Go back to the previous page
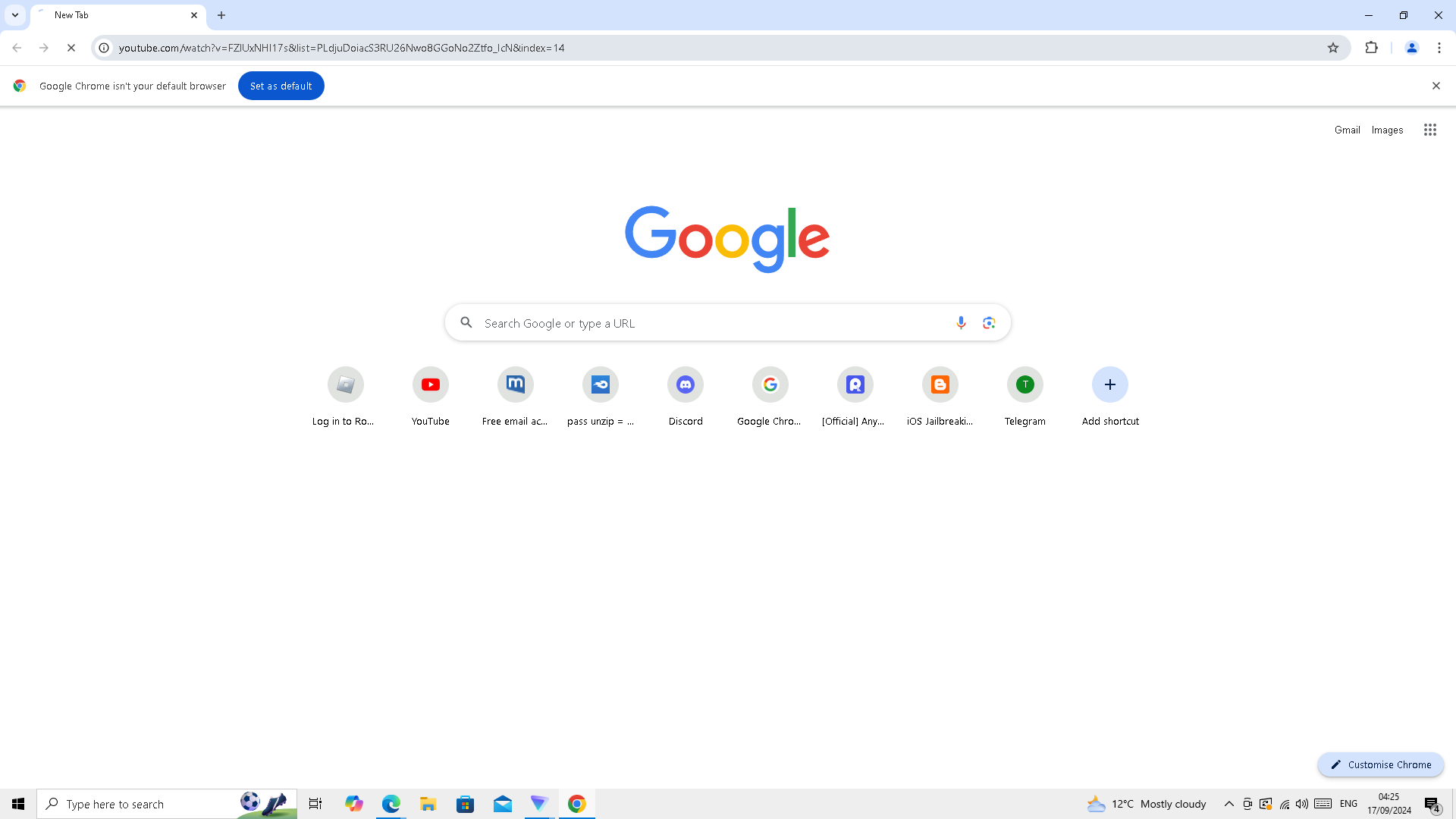The width and height of the screenshot is (1456, 819). click(17, 48)
